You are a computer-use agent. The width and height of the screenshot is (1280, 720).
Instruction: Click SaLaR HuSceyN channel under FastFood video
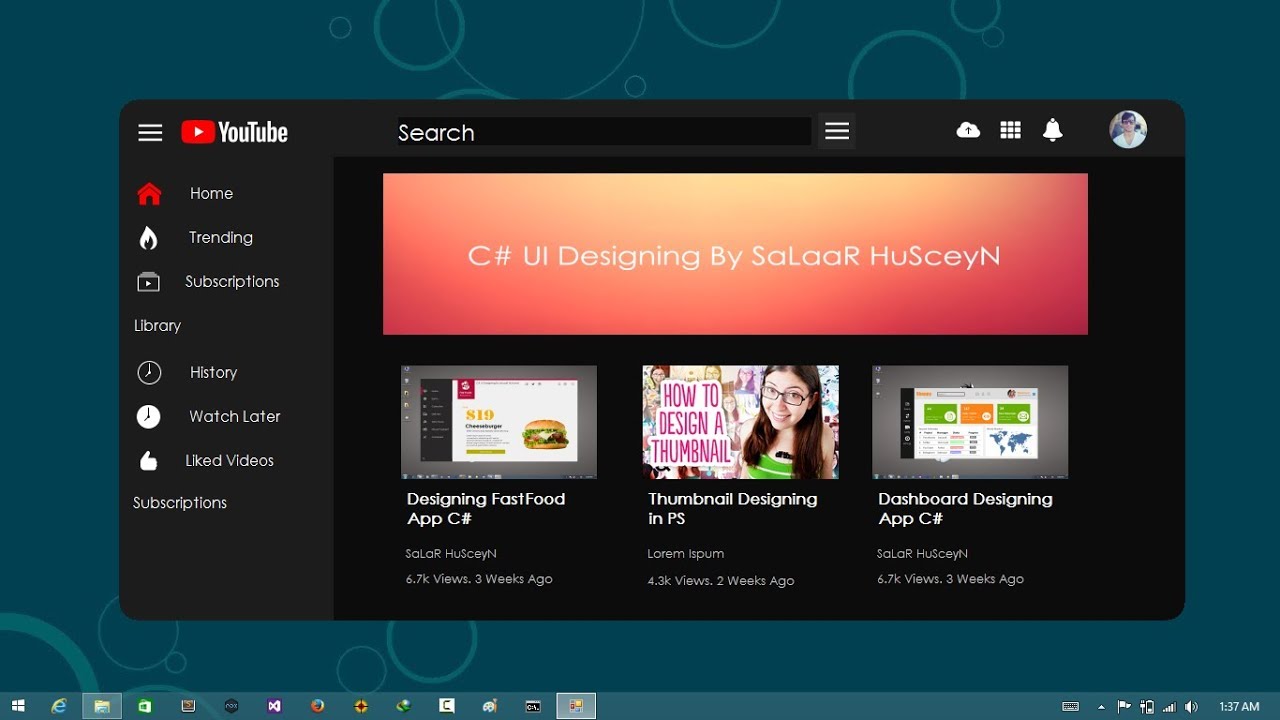(451, 553)
